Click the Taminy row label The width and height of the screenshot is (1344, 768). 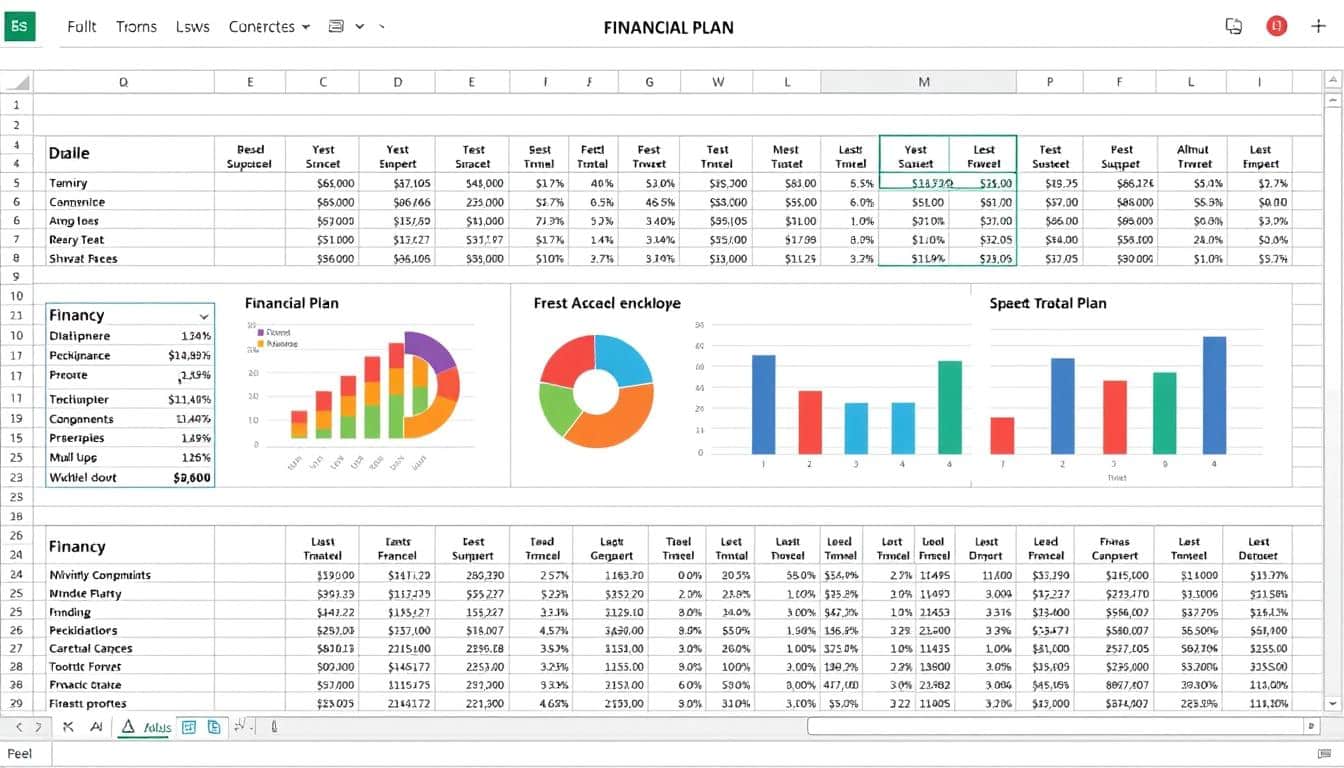point(68,183)
